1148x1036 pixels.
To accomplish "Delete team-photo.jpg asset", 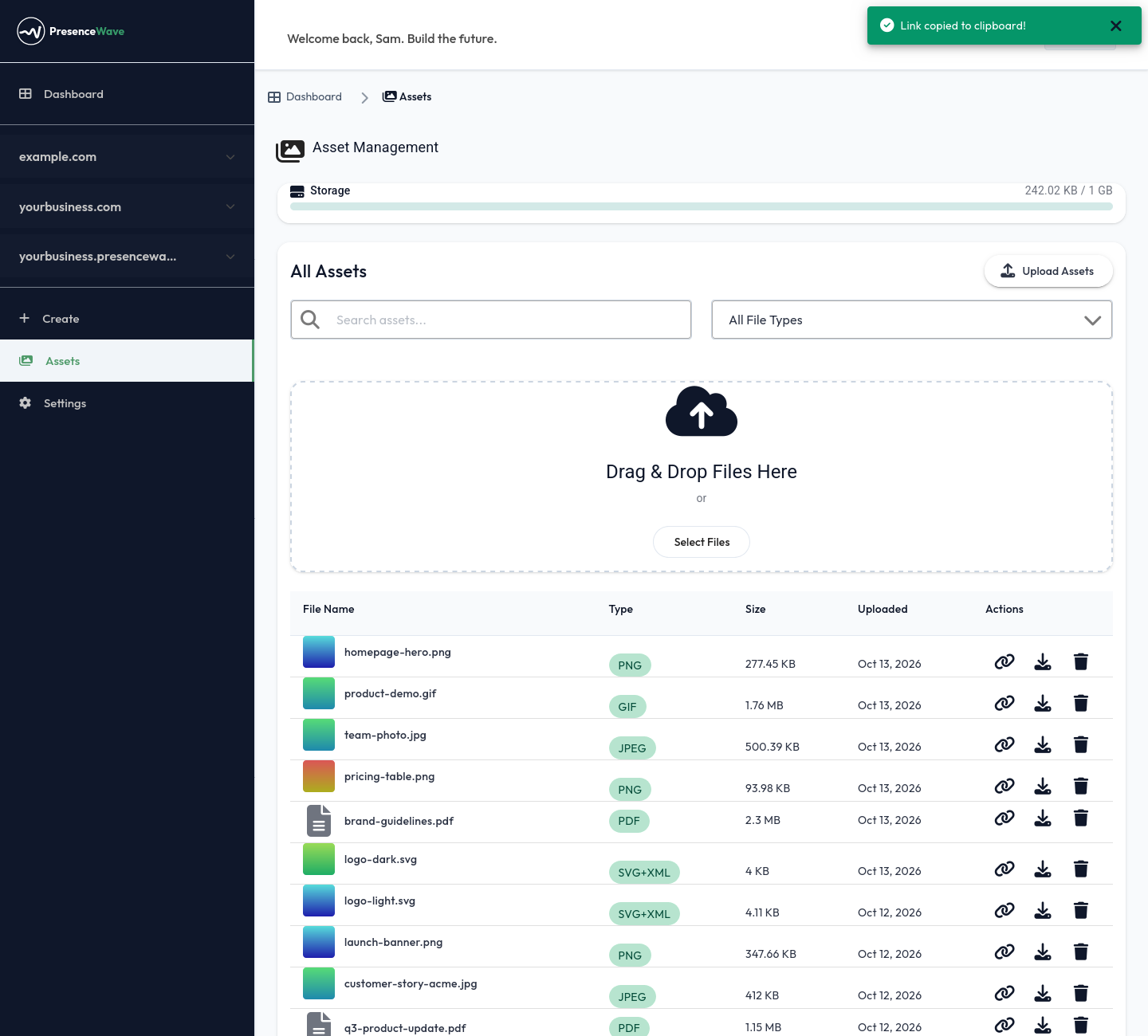I will tap(1081, 744).
